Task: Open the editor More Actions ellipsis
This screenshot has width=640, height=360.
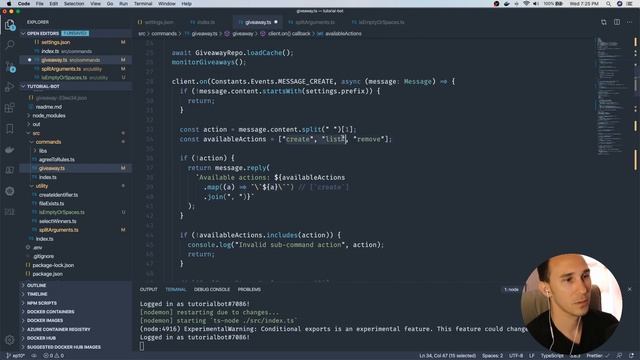Action: [630, 22]
